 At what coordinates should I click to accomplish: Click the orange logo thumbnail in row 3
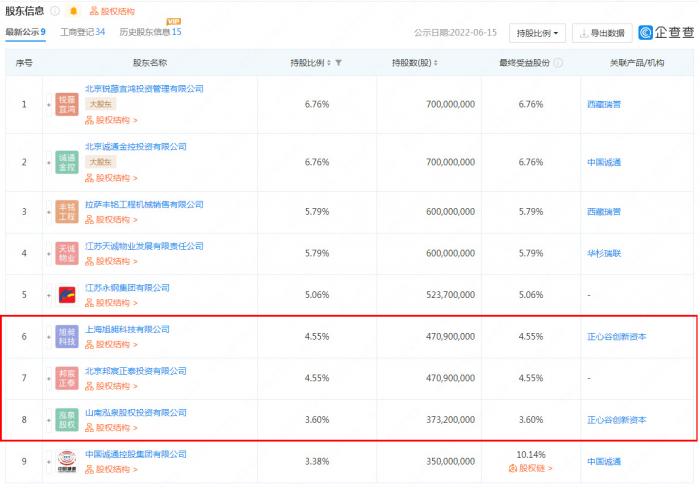pyautogui.click(x=67, y=212)
